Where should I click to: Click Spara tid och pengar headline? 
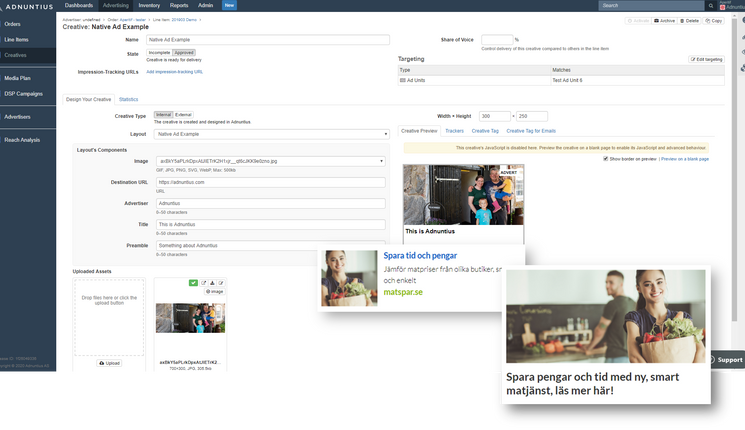tap(420, 256)
